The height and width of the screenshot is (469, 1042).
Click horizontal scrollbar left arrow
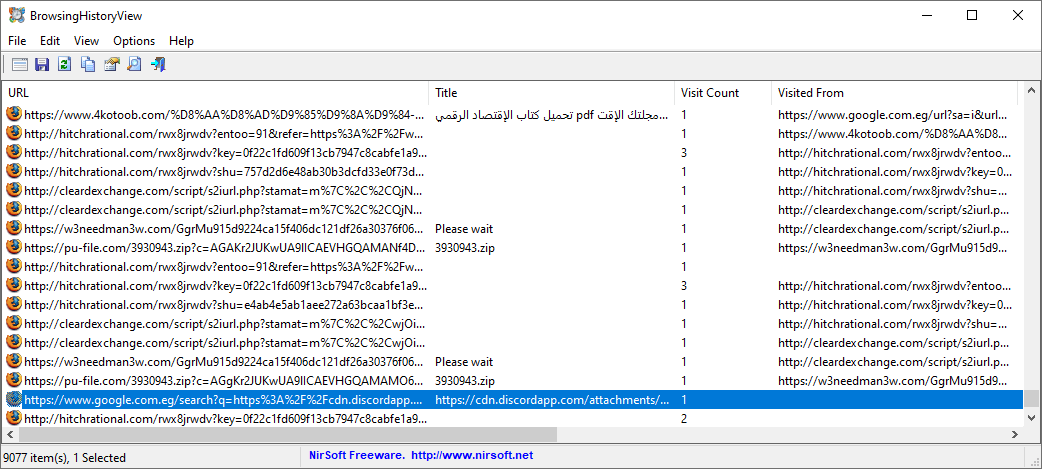tap(11, 434)
